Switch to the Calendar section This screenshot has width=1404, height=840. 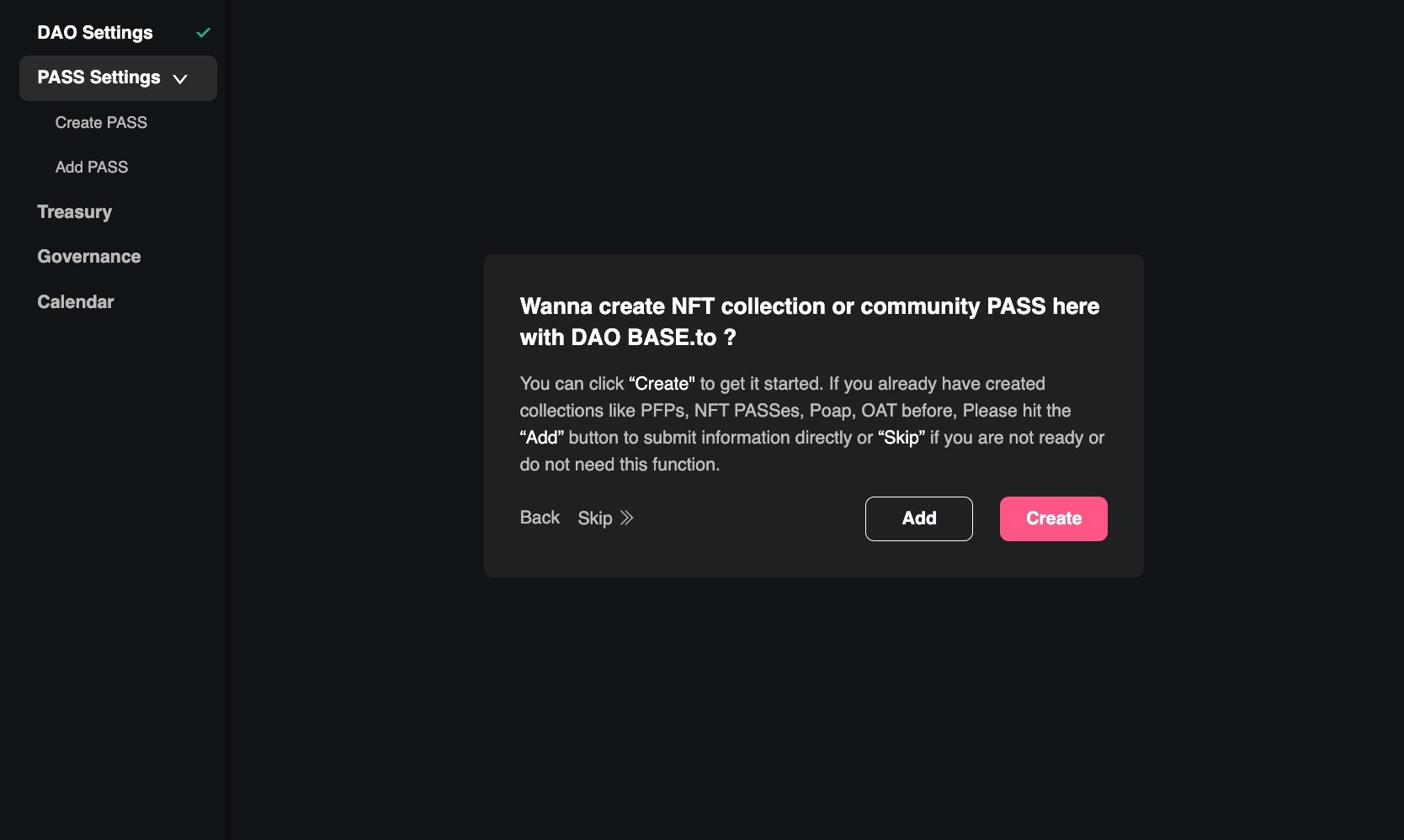(76, 302)
